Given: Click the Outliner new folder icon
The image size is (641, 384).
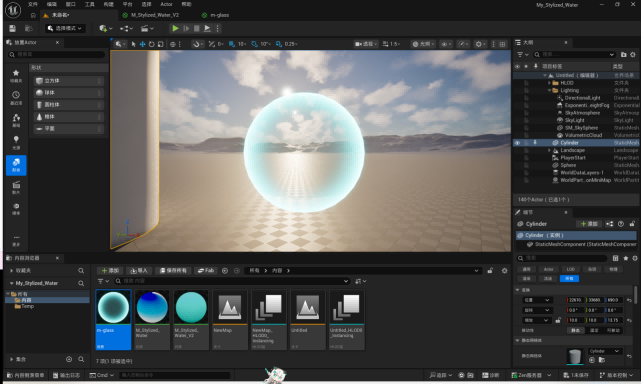Looking at the screenshot, I should click(x=623, y=54).
